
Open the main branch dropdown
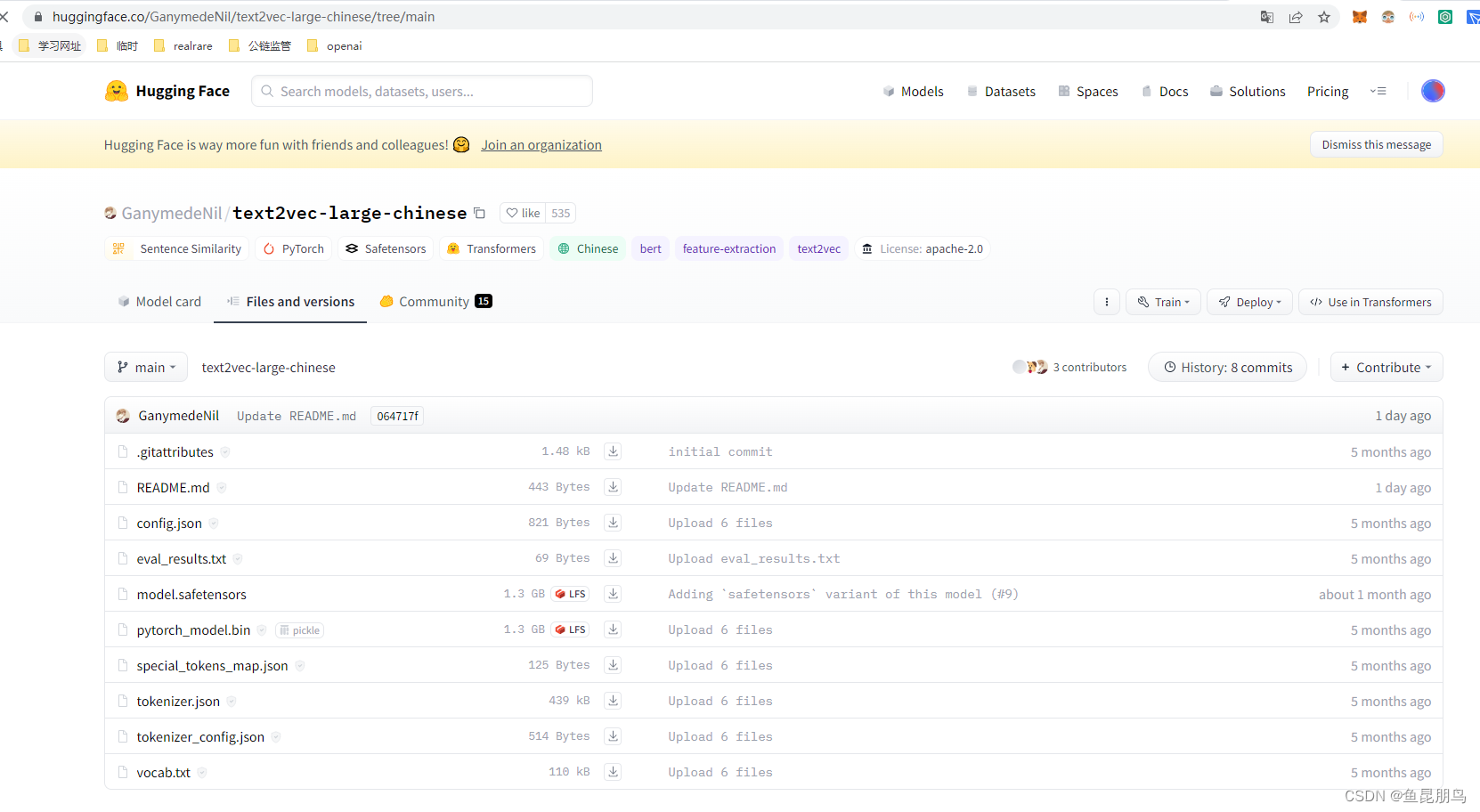pyautogui.click(x=145, y=367)
